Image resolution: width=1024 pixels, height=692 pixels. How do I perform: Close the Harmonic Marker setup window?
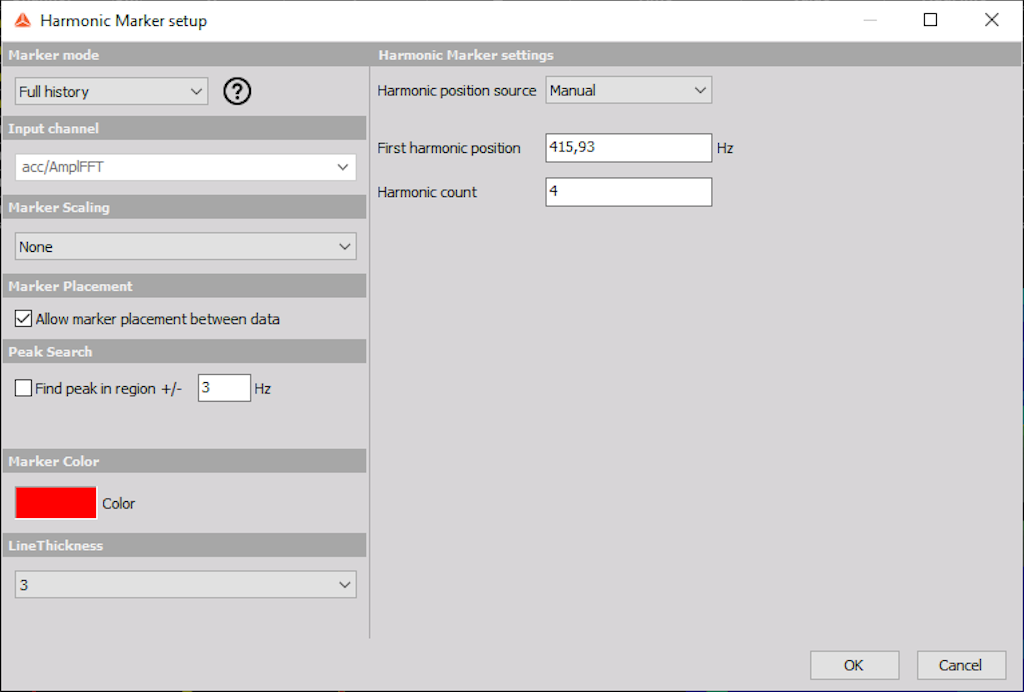tap(992, 20)
